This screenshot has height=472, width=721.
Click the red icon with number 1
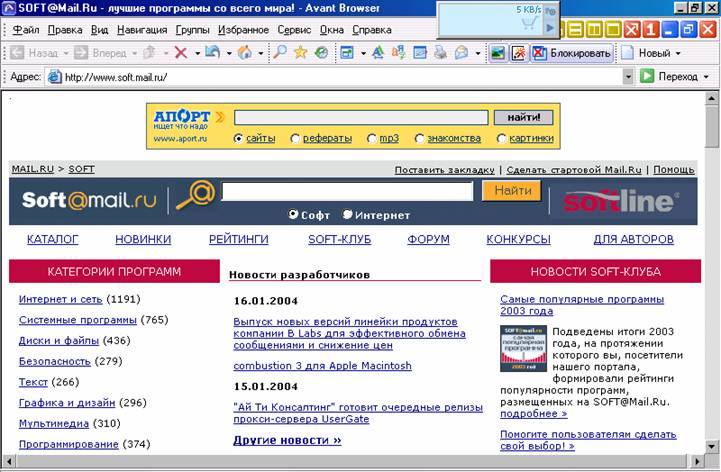click(x=650, y=30)
